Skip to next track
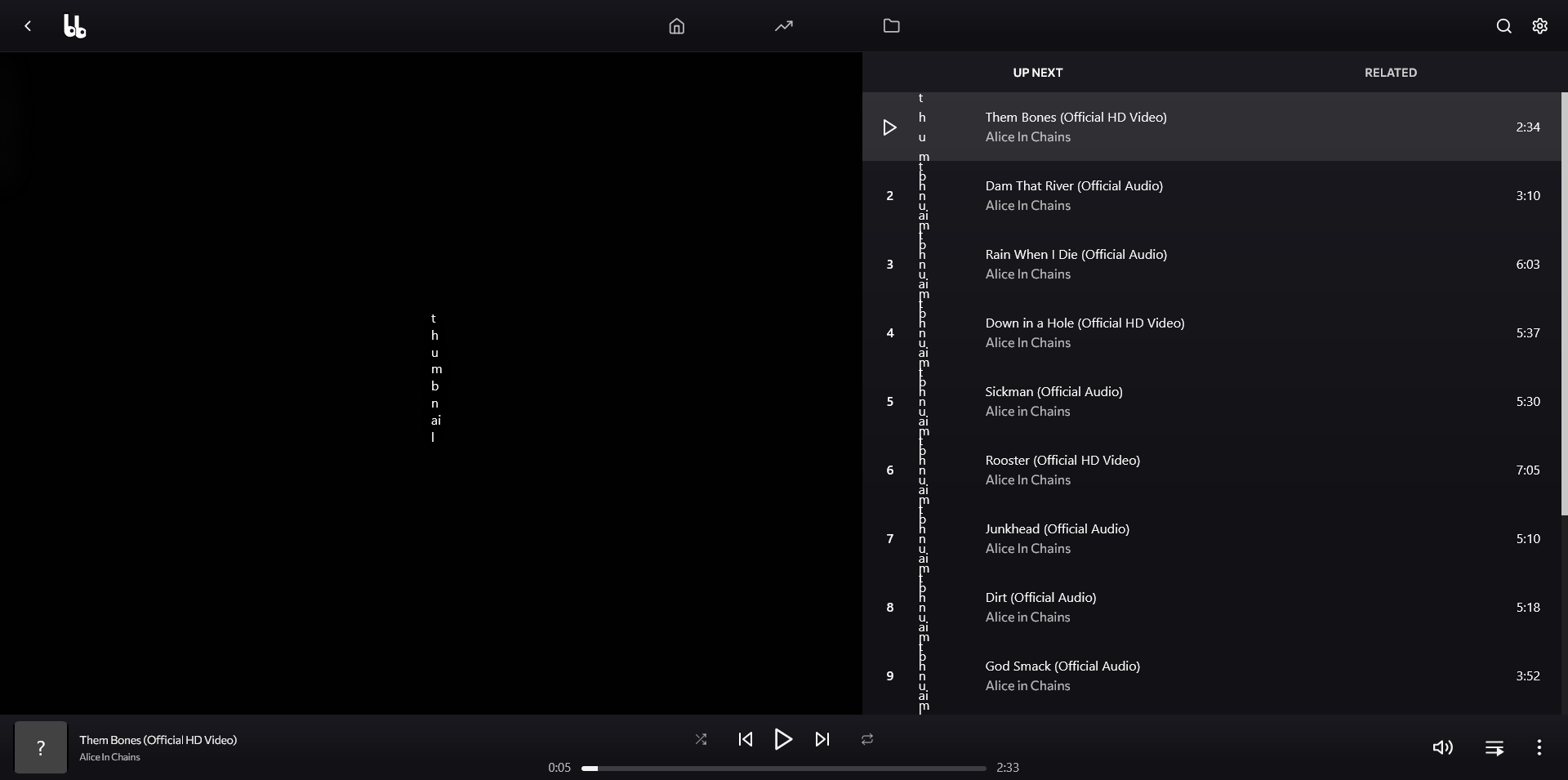 (x=822, y=739)
